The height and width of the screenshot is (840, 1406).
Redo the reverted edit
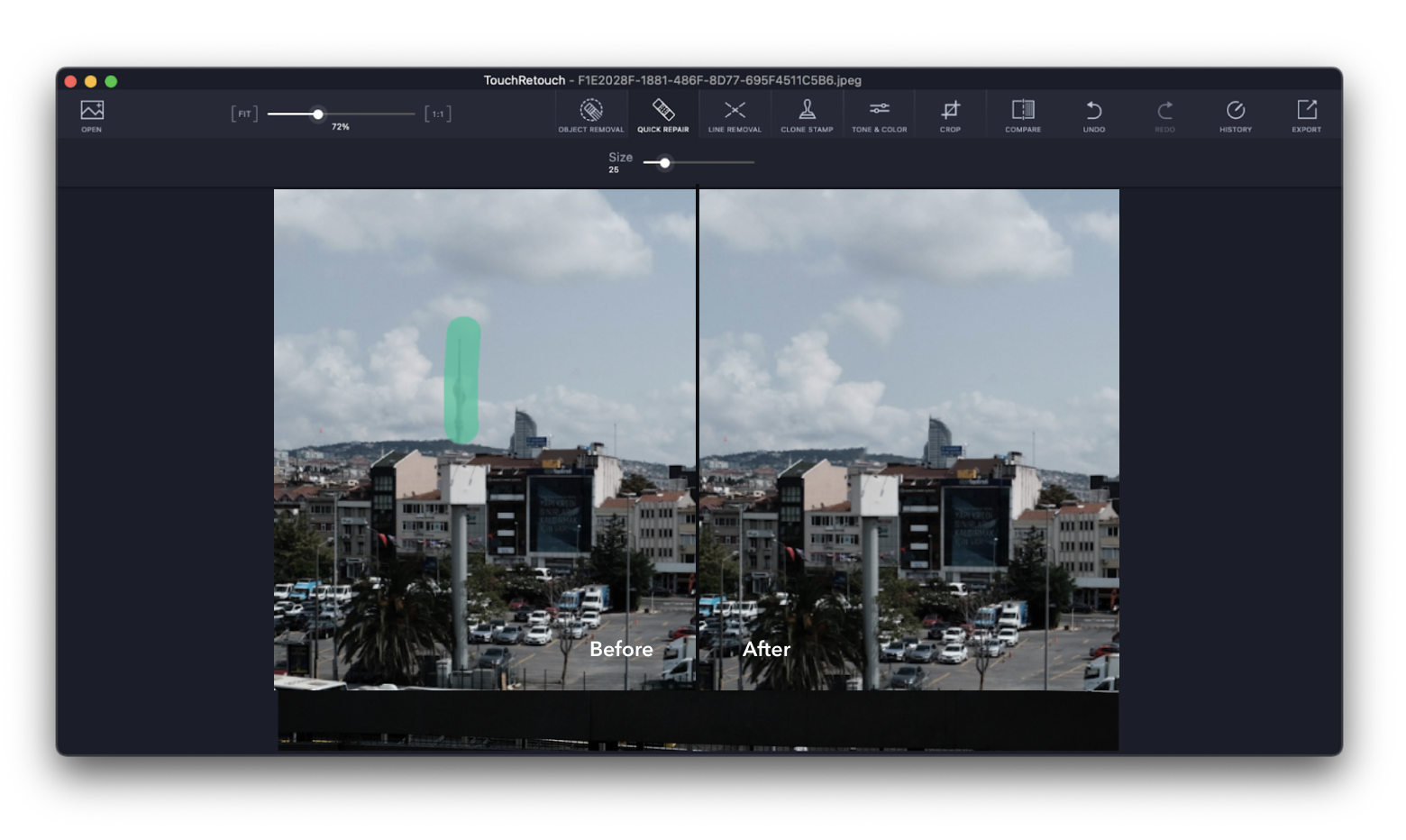coord(1164,115)
